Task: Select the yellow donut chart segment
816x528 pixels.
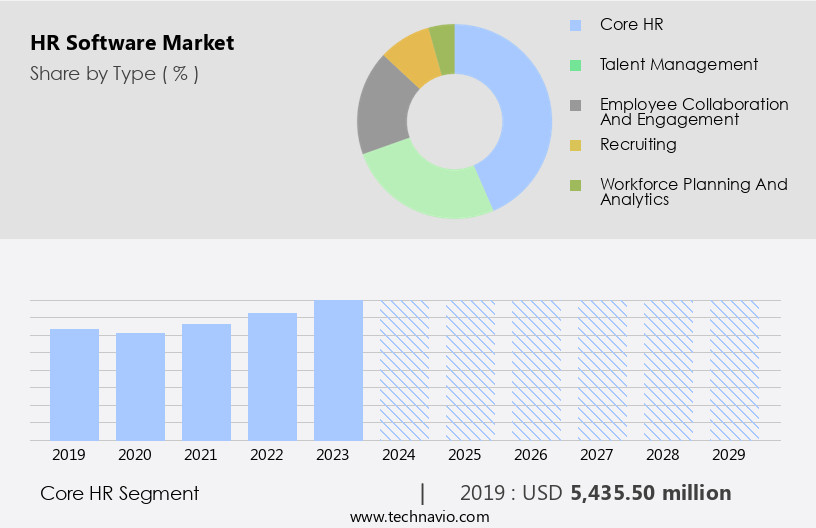Action: [x=410, y=58]
